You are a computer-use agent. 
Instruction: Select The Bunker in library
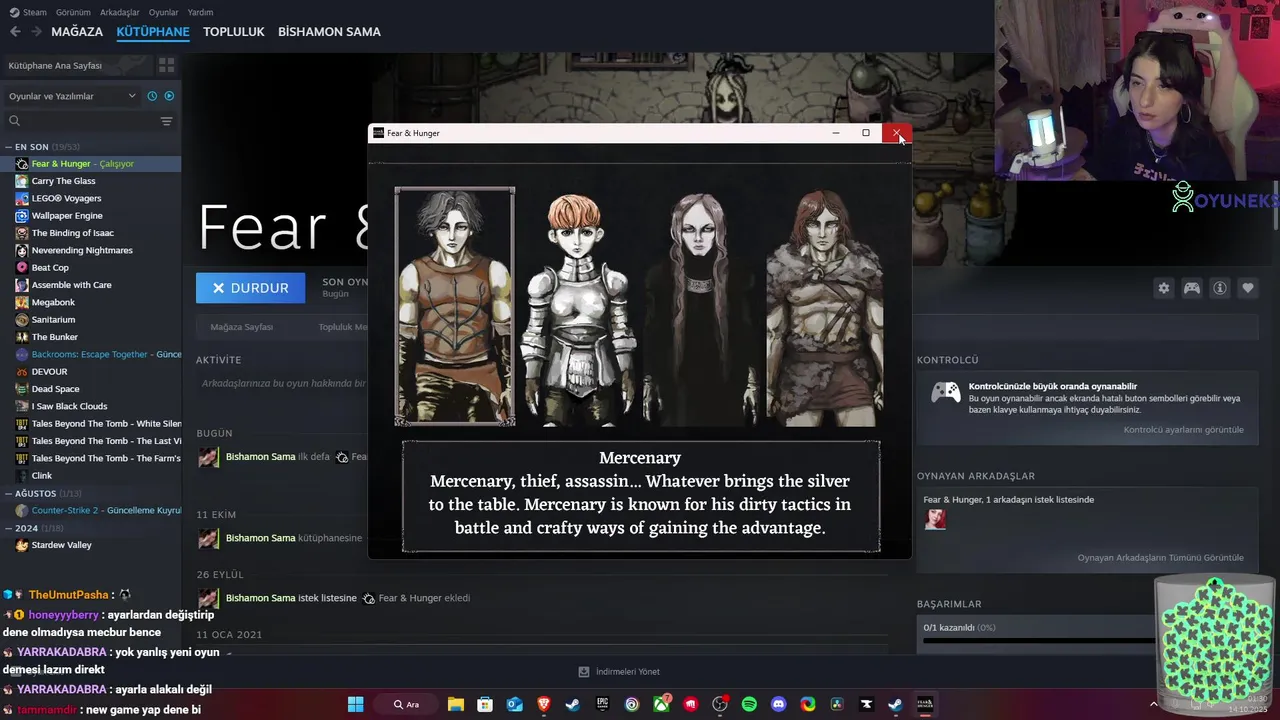pos(90,337)
